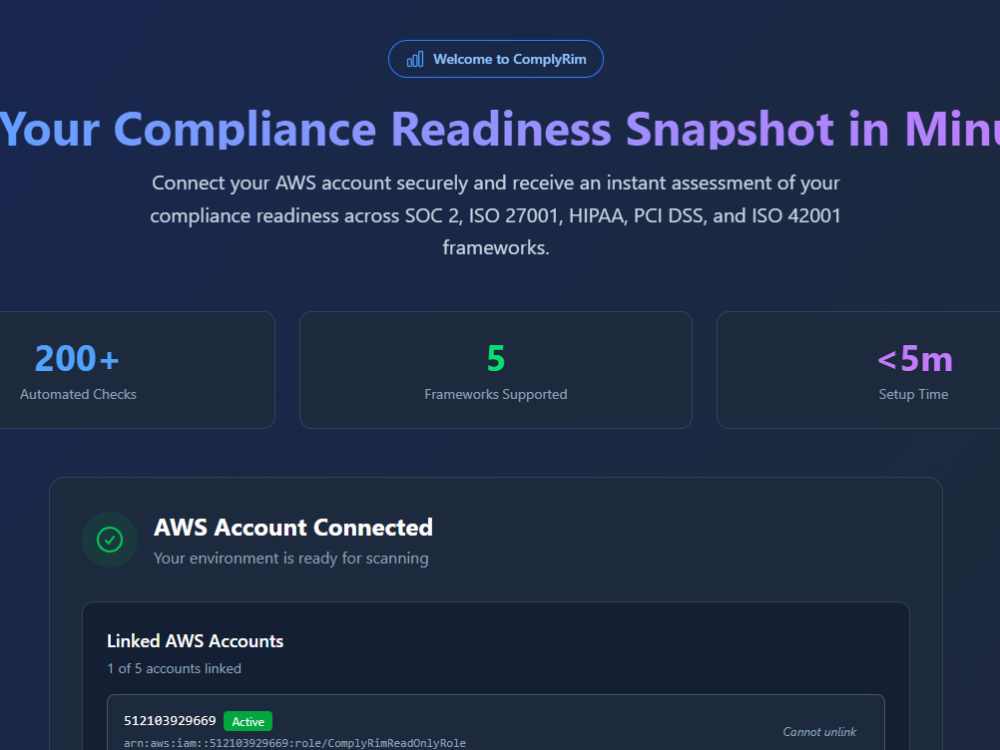Screen dimensions: 1000x750
Task: Click the '1 of 5 accounts linked' text
Action: pos(174,668)
